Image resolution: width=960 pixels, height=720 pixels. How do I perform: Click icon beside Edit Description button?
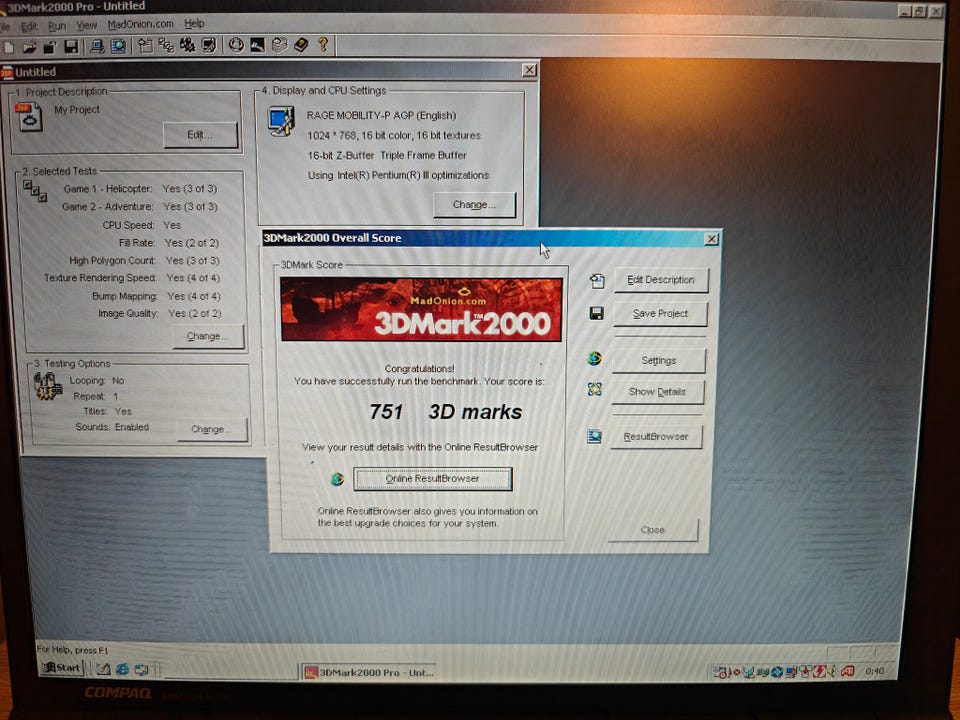pos(597,281)
